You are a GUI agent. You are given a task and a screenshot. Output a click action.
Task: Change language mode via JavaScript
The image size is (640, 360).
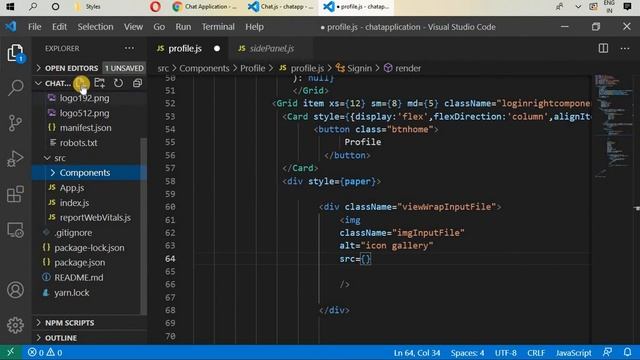click(573, 352)
